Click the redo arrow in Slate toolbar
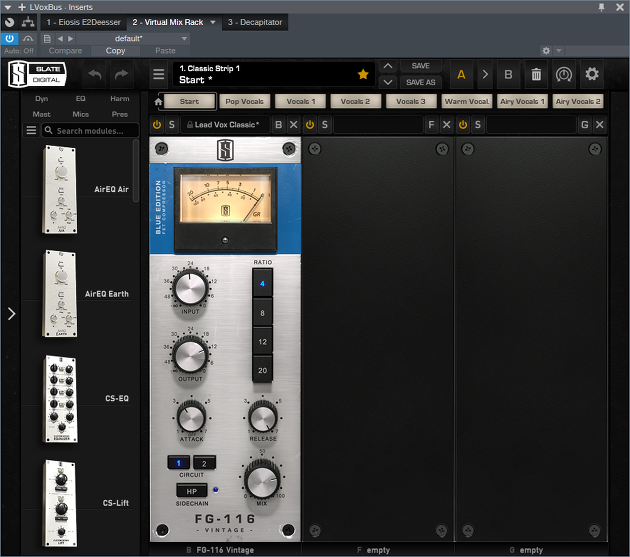Screen dimensions: 630x557 point(121,74)
